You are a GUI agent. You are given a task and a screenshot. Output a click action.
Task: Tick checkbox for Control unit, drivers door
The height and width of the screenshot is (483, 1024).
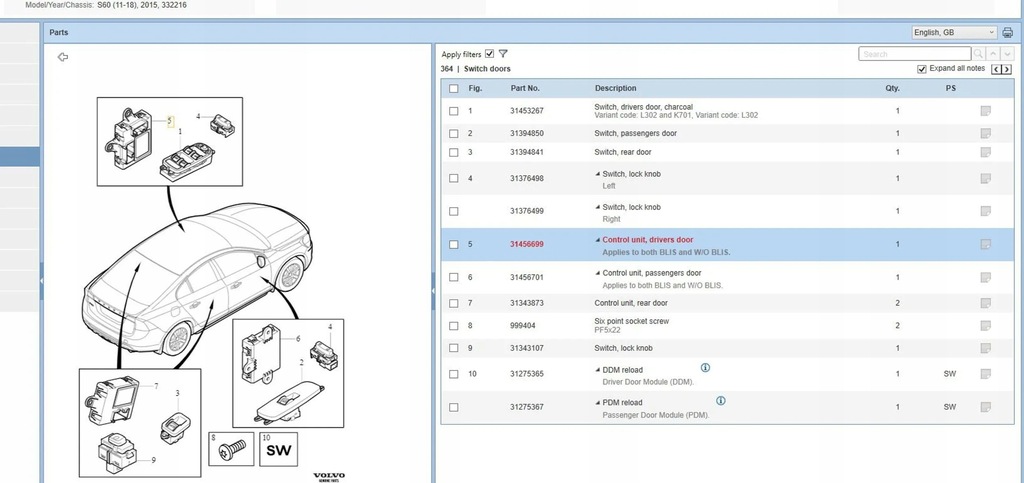(x=454, y=244)
